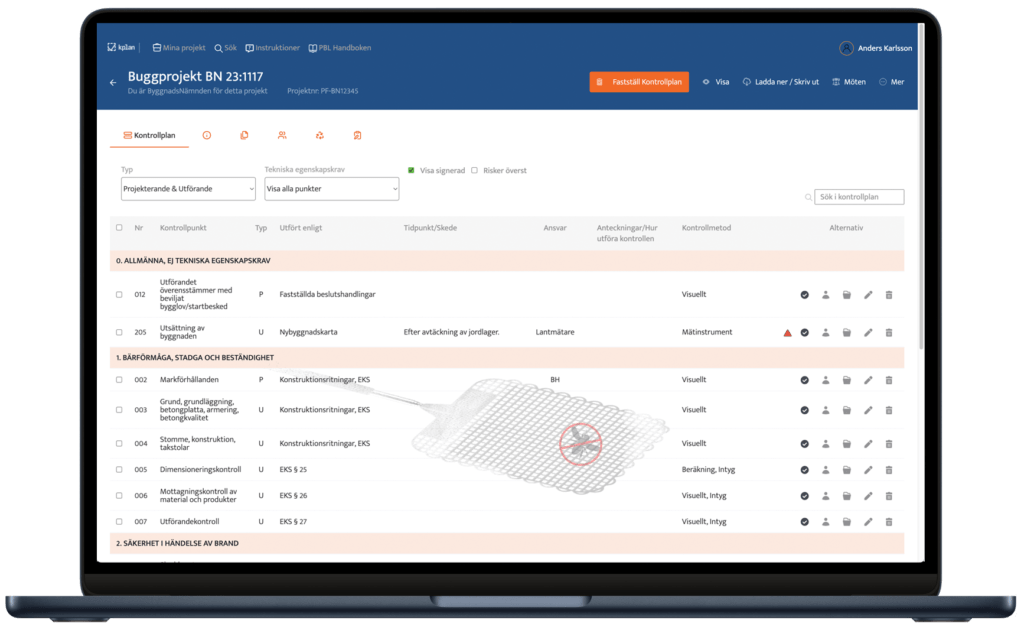
Task: Expand the Tekniska egenskapskrav dropdown
Action: (x=331, y=189)
